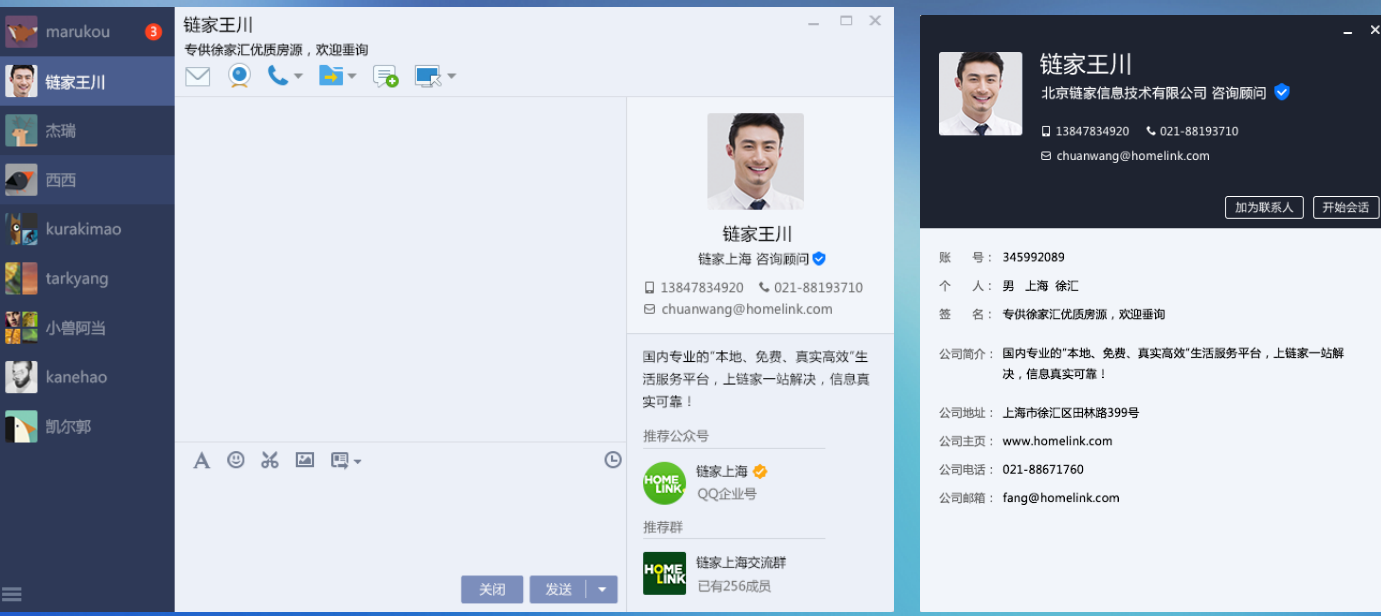The image size is (1381, 616).
Task: Click the envelope mail icon in chat toolbar
Action: pos(198,76)
